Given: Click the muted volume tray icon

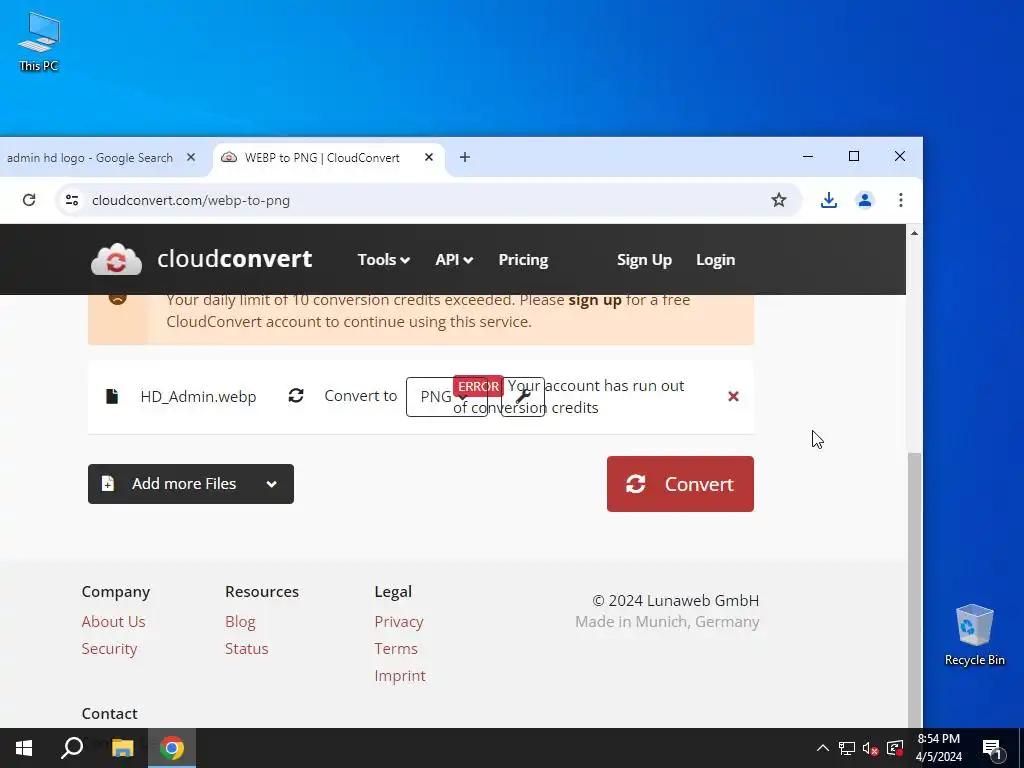Looking at the screenshot, I should 871,748.
